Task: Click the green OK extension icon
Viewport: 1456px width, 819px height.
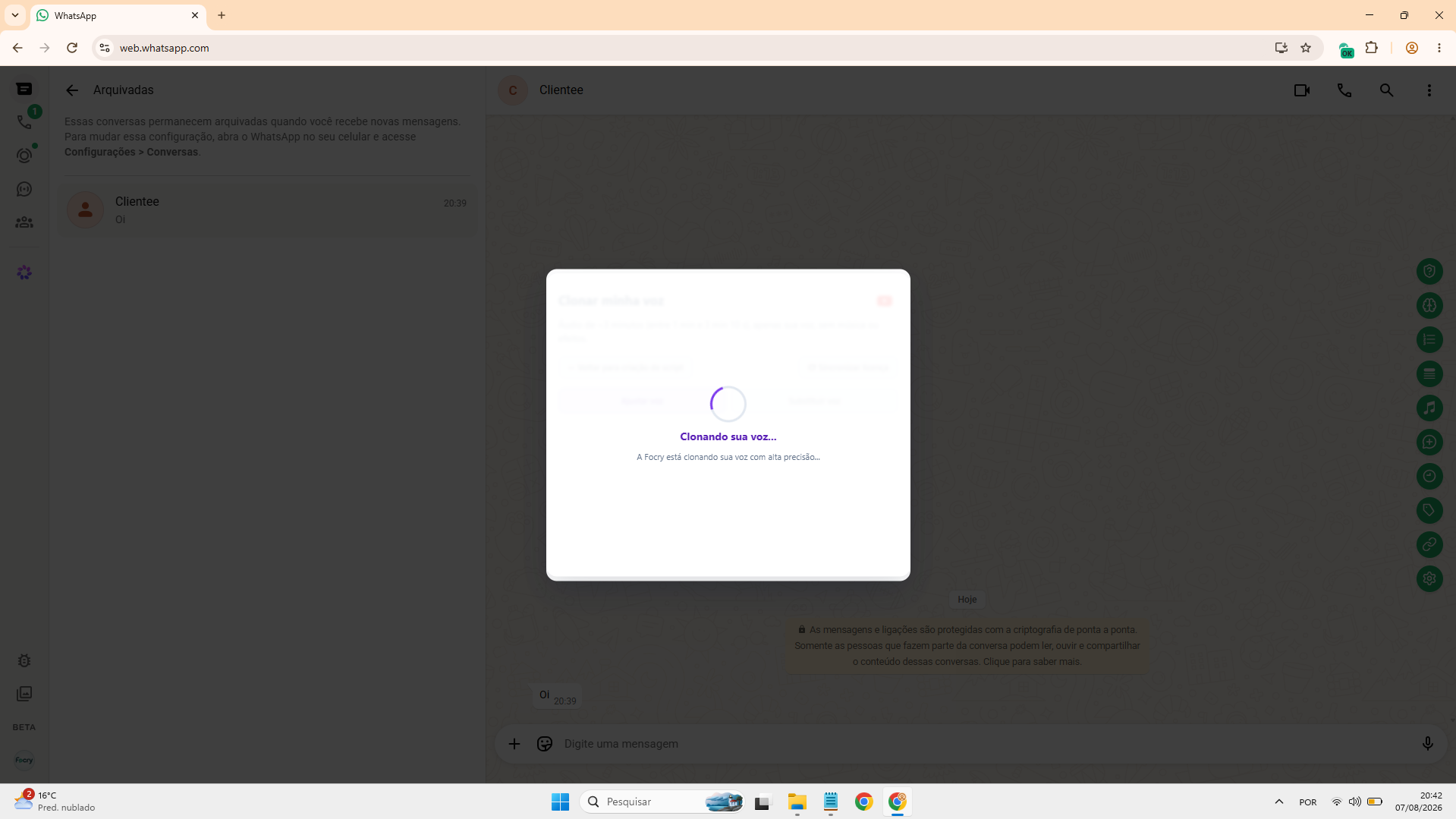Action: tap(1347, 50)
